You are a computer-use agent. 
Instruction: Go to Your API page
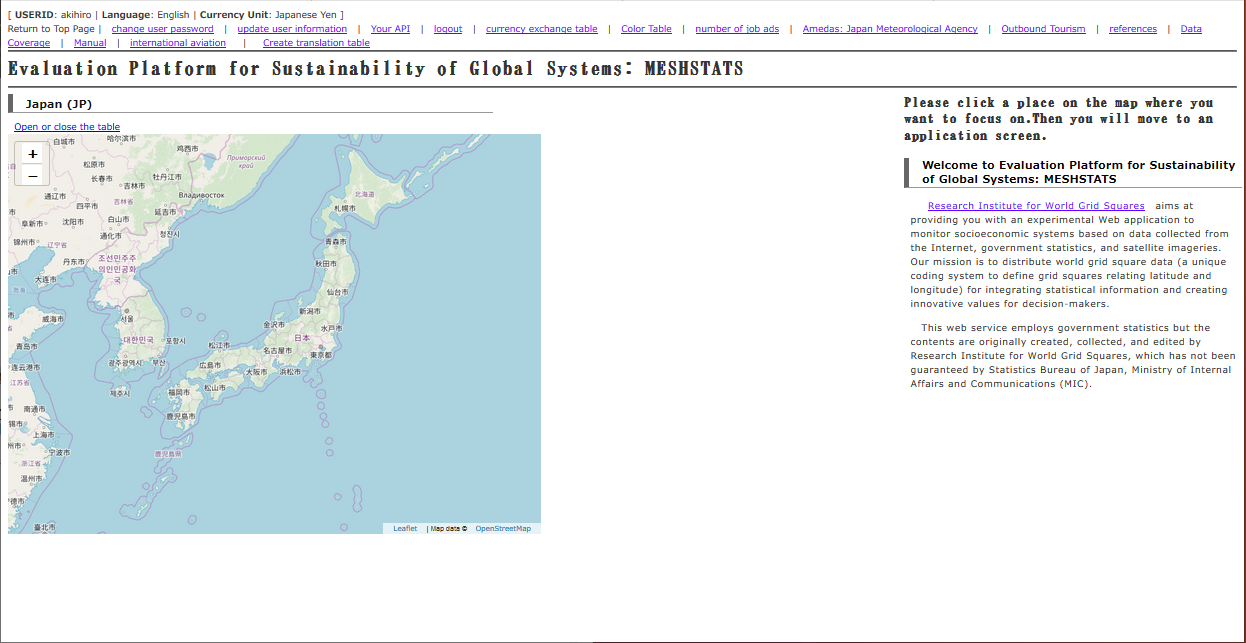click(390, 29)
